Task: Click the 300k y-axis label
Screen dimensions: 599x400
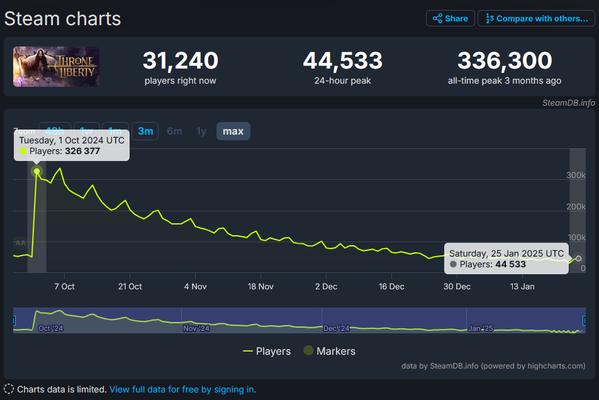Action: 576,175
